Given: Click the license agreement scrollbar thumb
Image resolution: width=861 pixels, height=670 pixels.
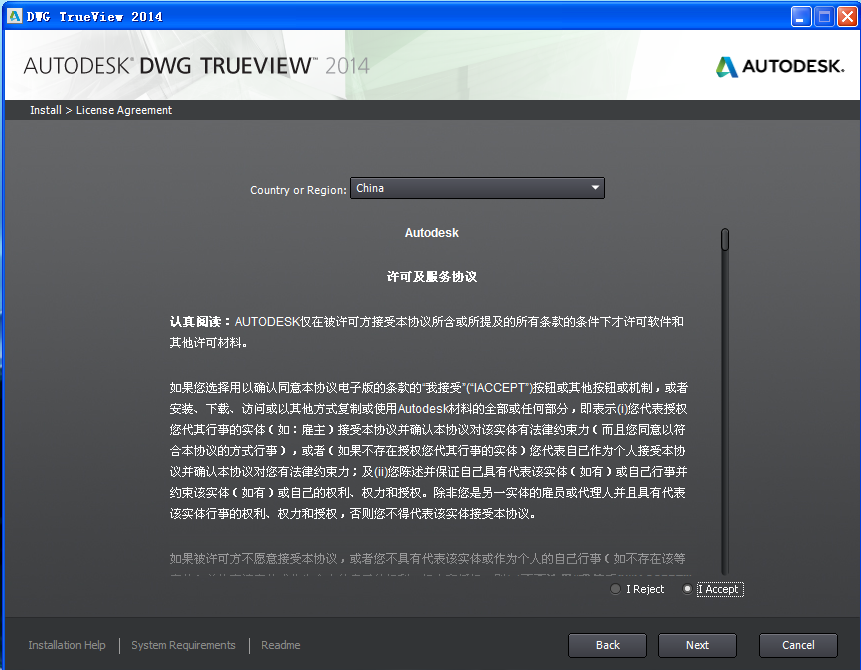Looking at the screenshot, I should [725, 239].
